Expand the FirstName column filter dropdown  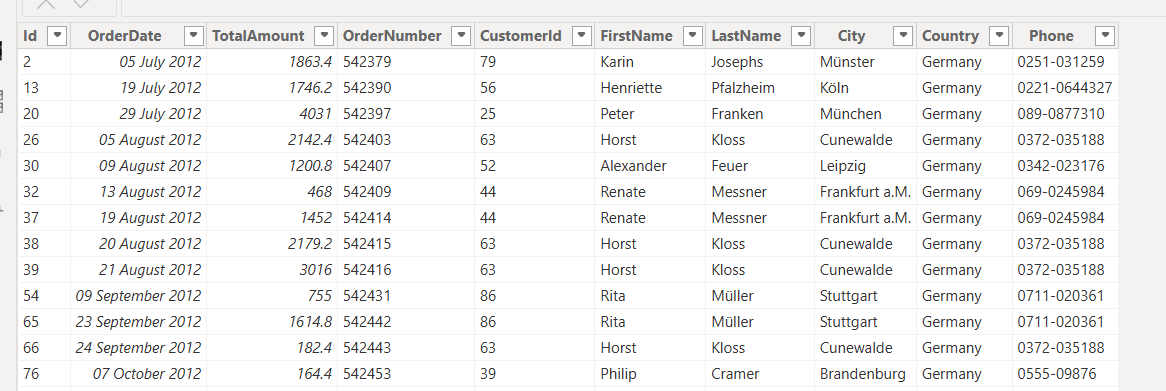click(x=692, y=36)
